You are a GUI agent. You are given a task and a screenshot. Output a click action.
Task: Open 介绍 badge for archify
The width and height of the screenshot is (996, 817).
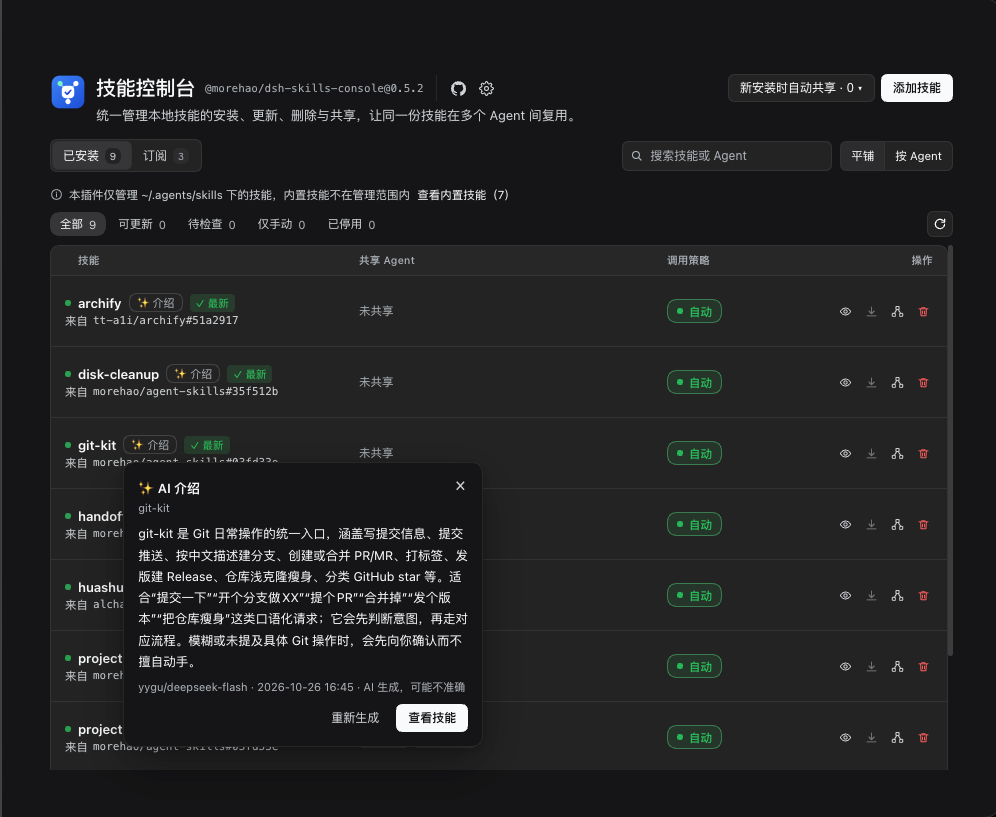coord(156,303)
